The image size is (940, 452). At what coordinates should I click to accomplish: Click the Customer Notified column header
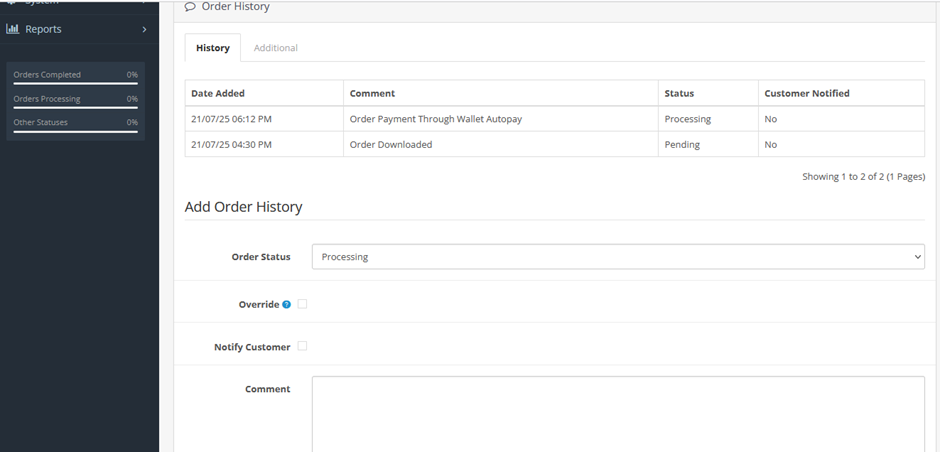coord(806,94)
